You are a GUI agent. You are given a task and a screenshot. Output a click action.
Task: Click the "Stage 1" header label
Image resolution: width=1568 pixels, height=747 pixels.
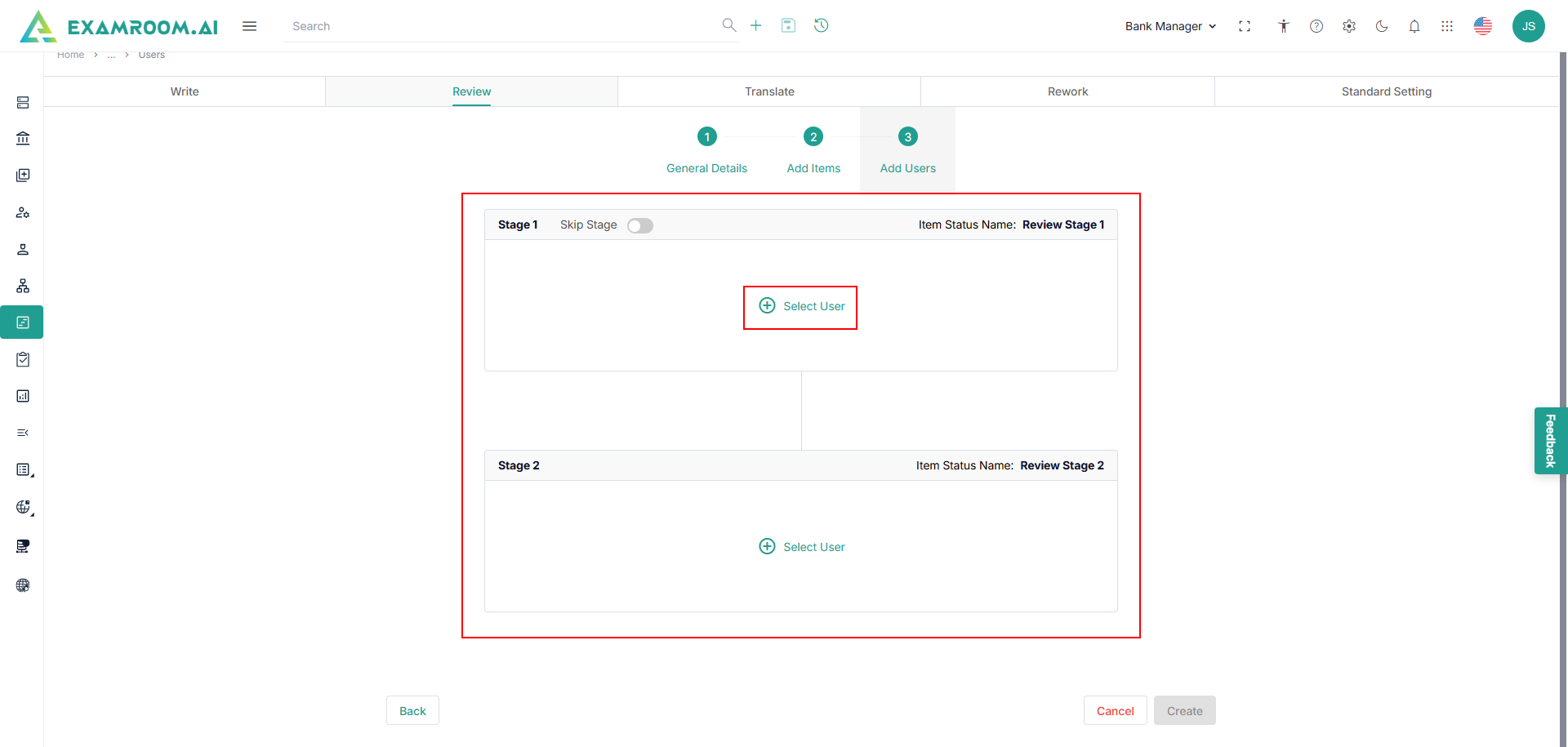point(518,225)
